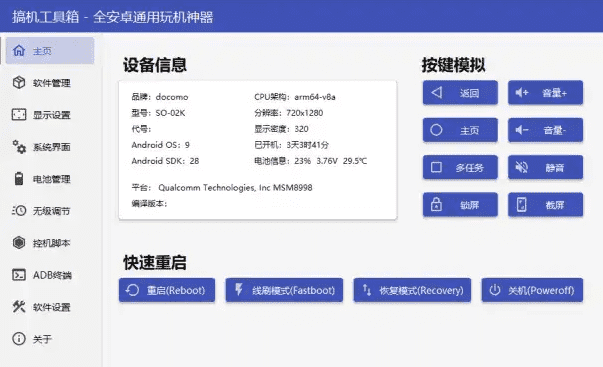Viewport: 603px width, 367px height.
Task: Click the 锁屏 button label
Action: (469, 205)
